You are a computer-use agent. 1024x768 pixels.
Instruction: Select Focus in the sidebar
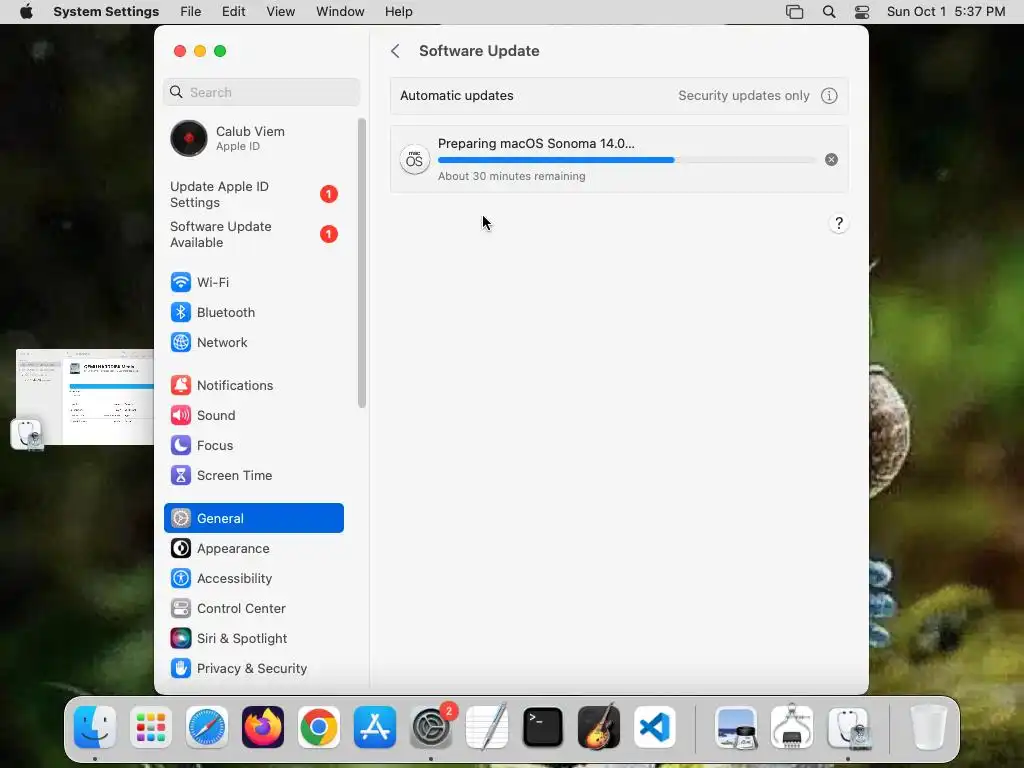tap(253, 445)
